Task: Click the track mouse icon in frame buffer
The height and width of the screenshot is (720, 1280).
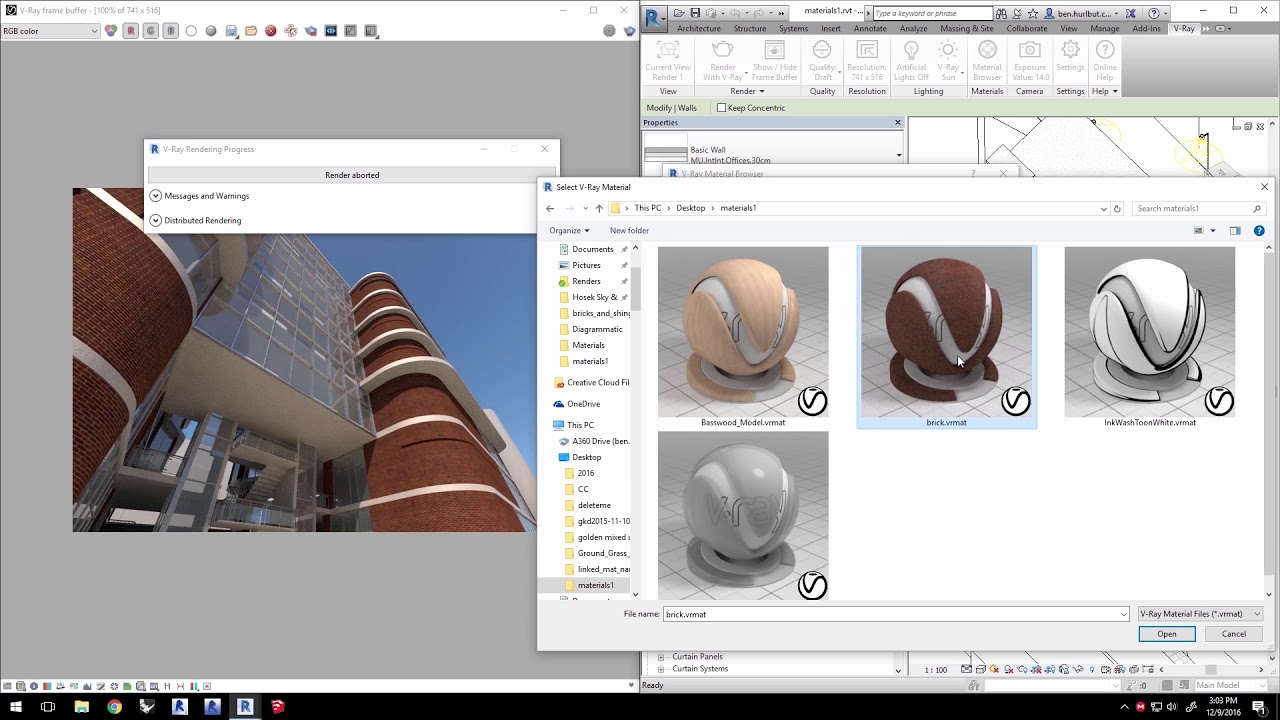Action: (x=291, y=31)
